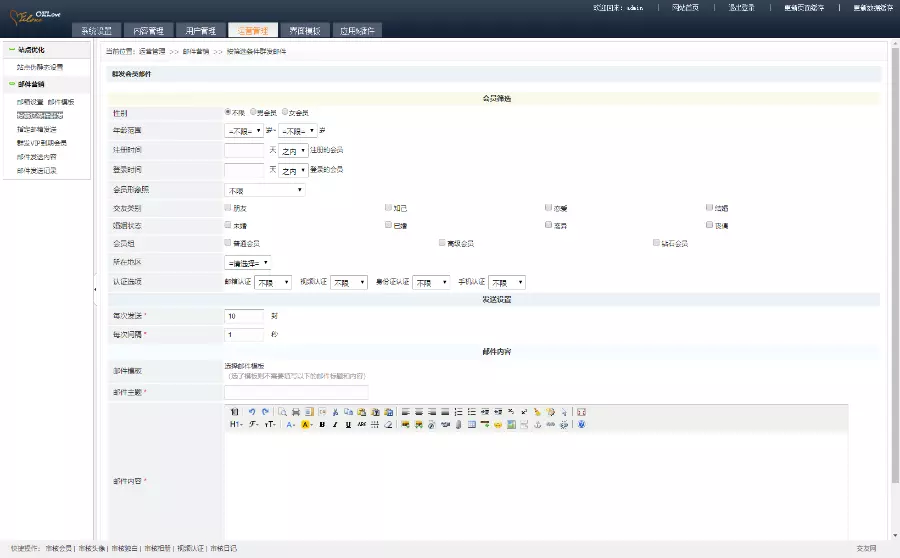The height and width of the screenshot is (558, 900).
Task: Switch to the 系统设置 tab
Action: (96, 30)
